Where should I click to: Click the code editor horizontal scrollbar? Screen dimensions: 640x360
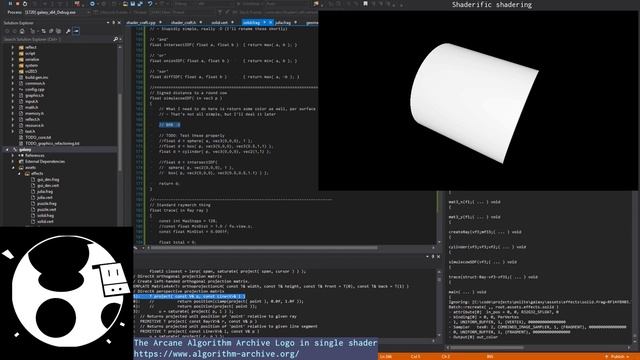(264, 248)
